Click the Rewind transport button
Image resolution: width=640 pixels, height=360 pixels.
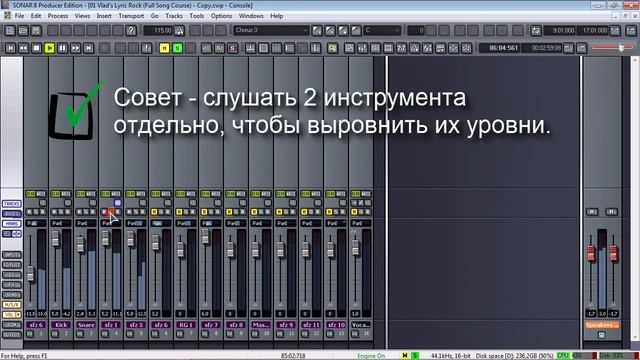coord(23,48)
